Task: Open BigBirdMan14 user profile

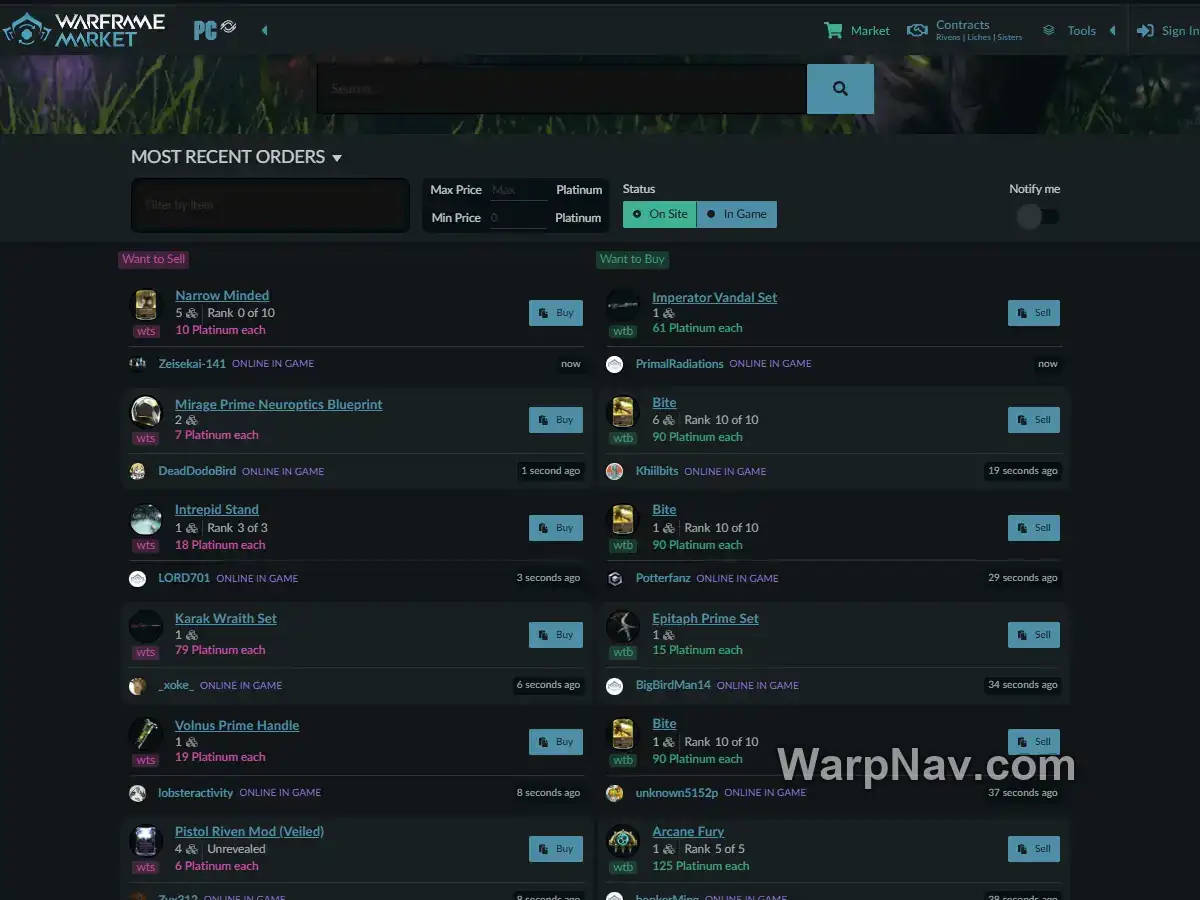Action: tap(673, 685)
